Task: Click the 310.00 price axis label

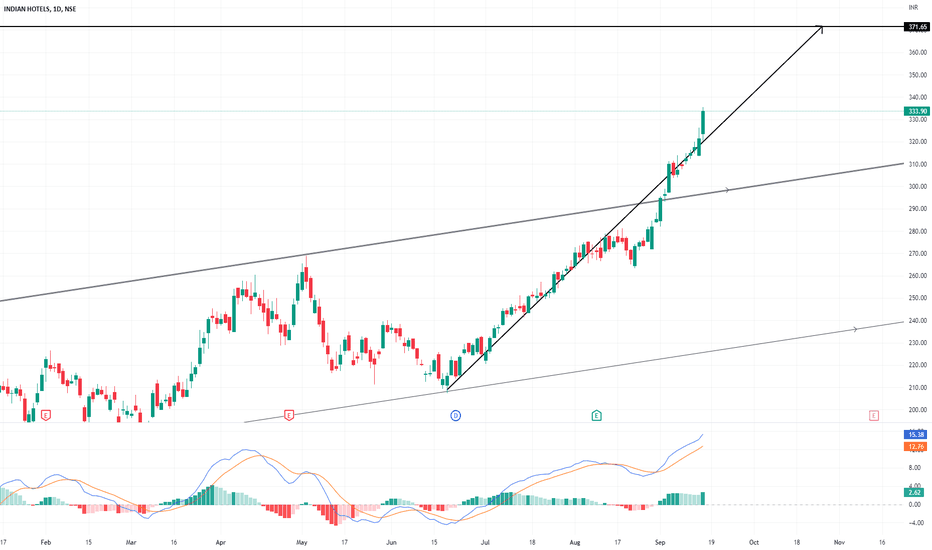Action: pyautogui.click(x=918, y=164)
